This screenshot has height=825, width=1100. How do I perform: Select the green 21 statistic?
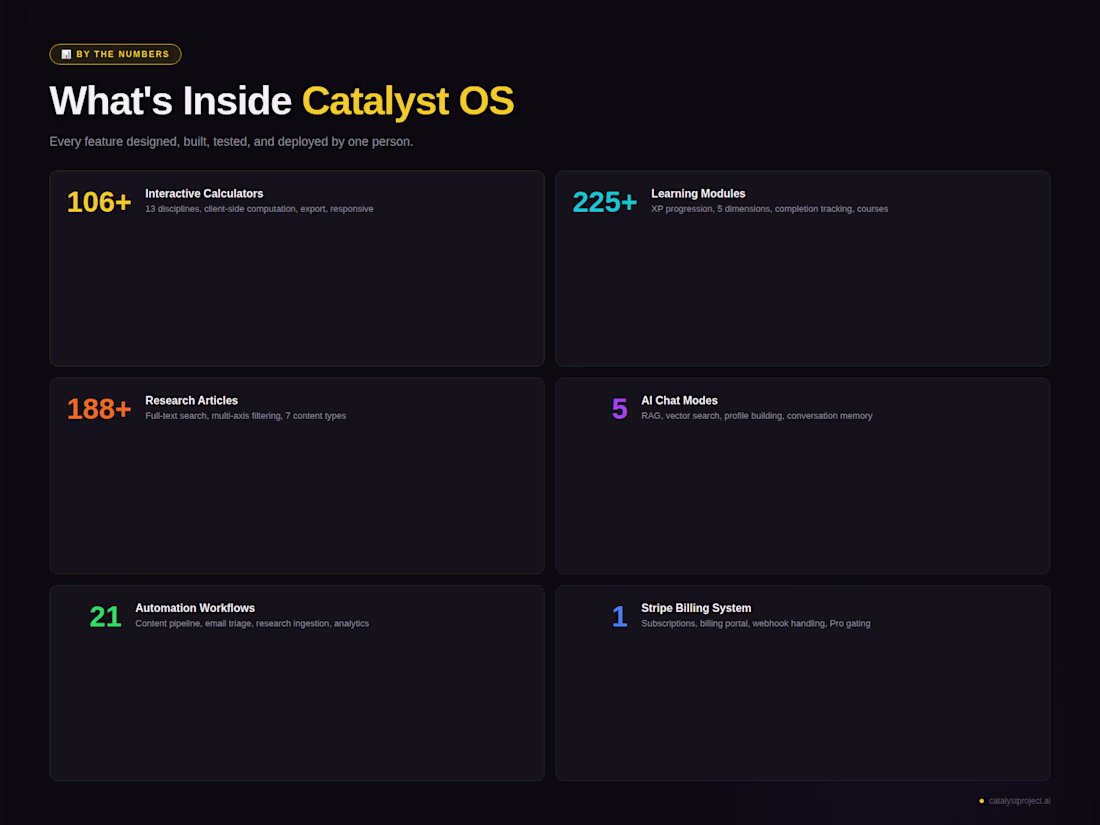tap(105, 616)
